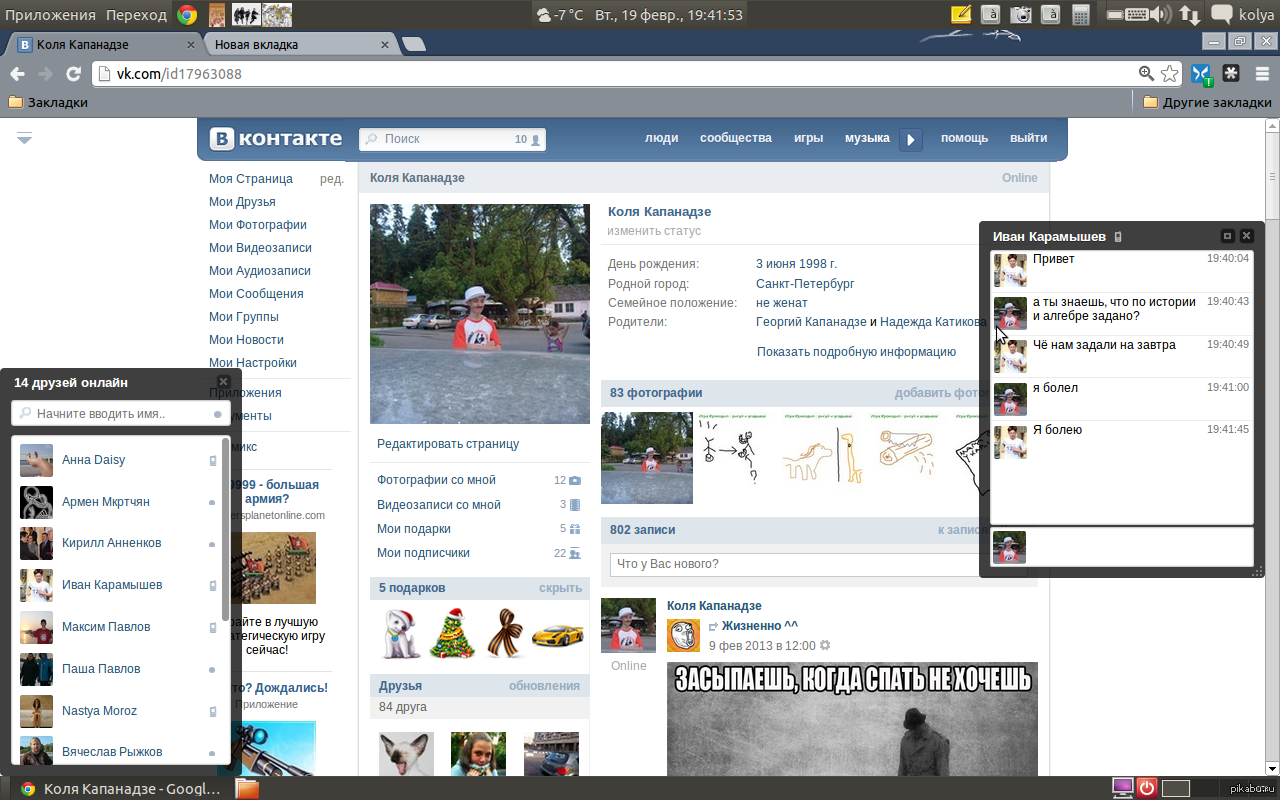Hide the gifts block via скрыть
The image size is (1280, 800).
(x=560, y=588)
